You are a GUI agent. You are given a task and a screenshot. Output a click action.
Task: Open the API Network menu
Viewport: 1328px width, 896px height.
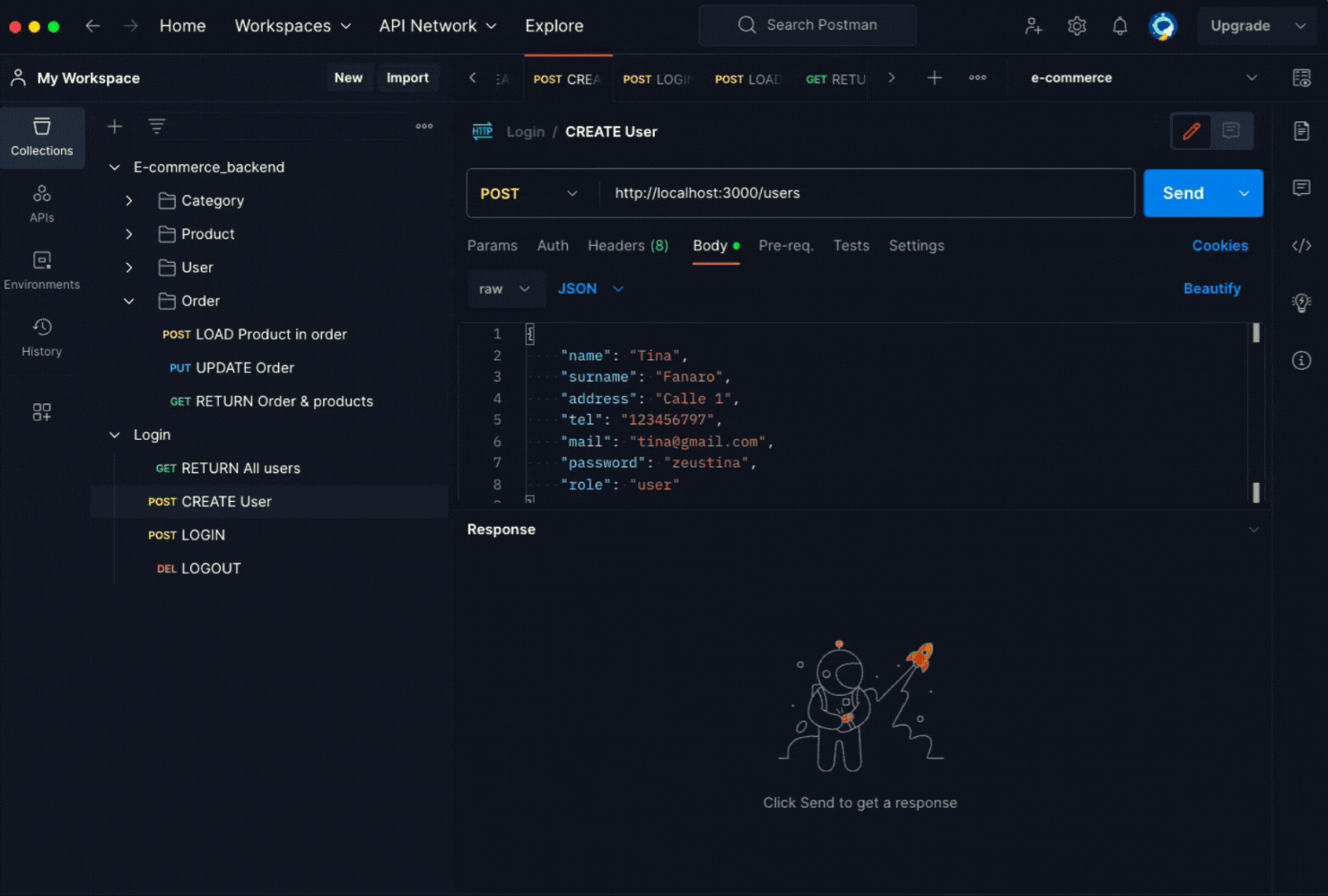click(437, 26)
